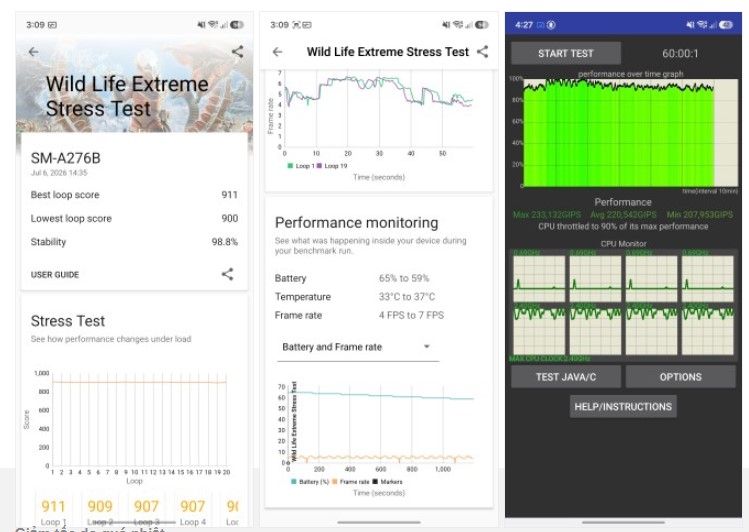Tap the TEST JAVA/C button

click(x=566, y=377)
